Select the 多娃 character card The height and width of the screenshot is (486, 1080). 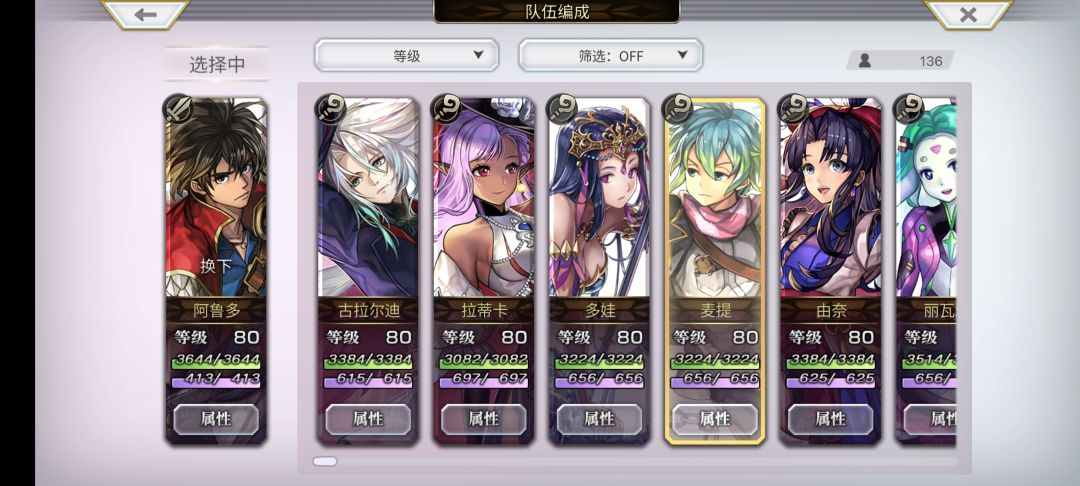click(x=599, y=271)
